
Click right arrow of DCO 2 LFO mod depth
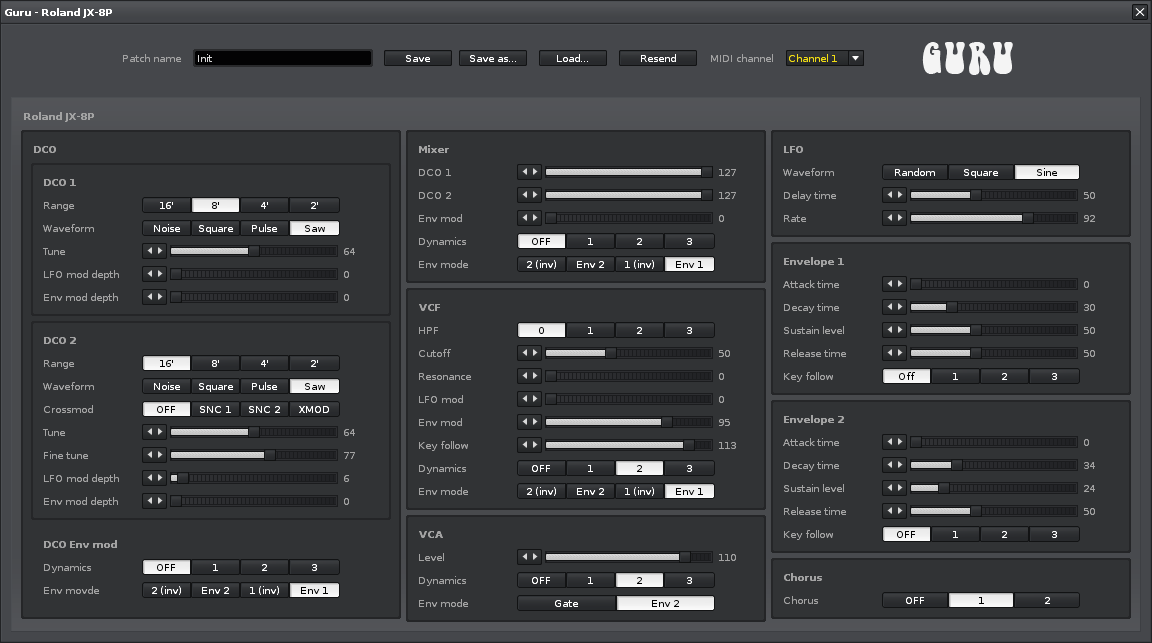point(160,478)
